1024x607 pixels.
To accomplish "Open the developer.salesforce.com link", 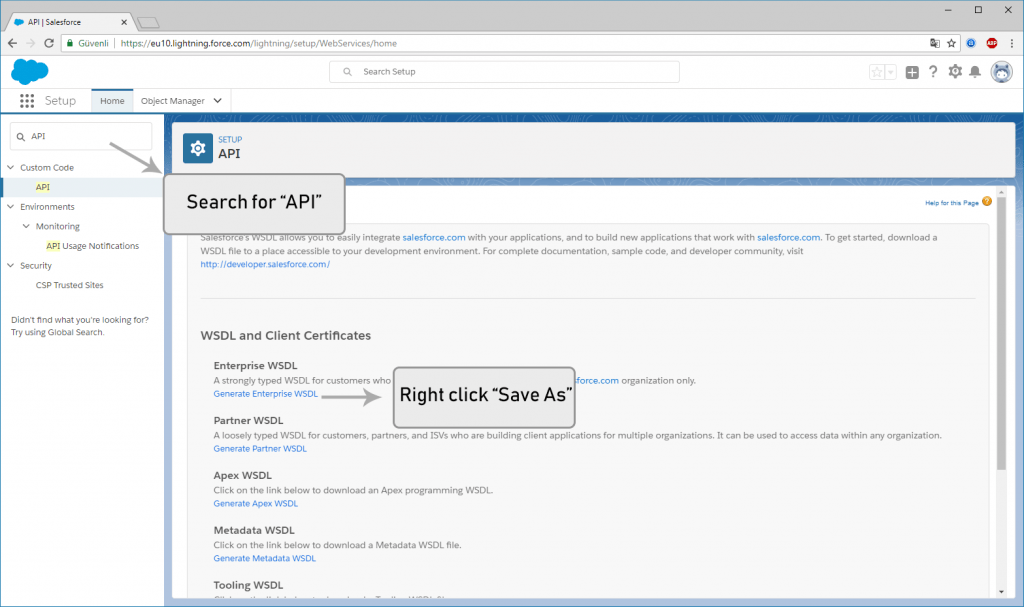I will pos(265,265).
